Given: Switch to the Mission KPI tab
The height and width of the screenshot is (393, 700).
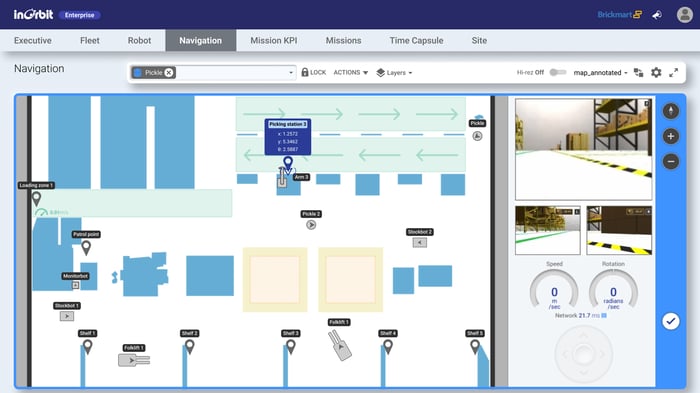Looking at the screenshot, I should pyautogui.click(x=274, y=40).
